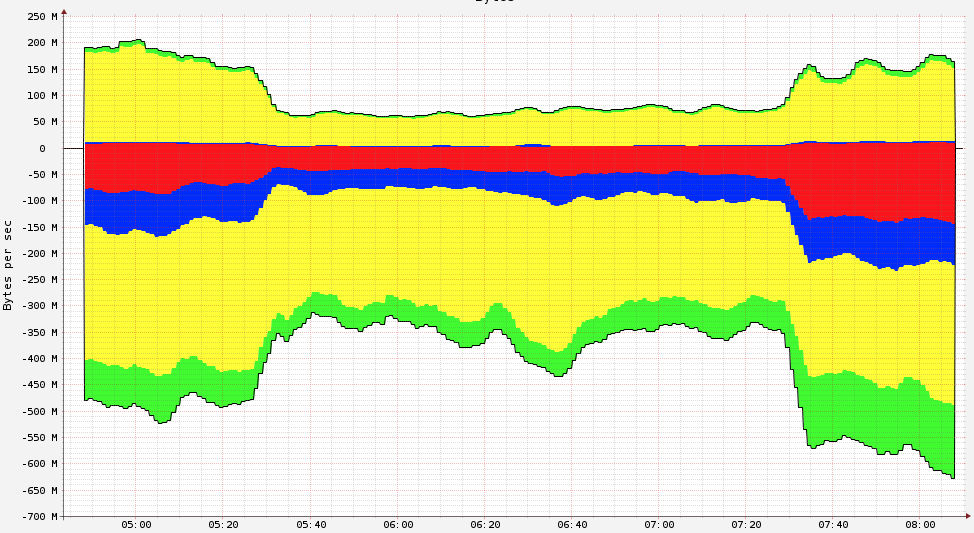Screen dimensions: 974x533
Task: Click the 07:20 x-axis label
Action: tap(746, 524)
